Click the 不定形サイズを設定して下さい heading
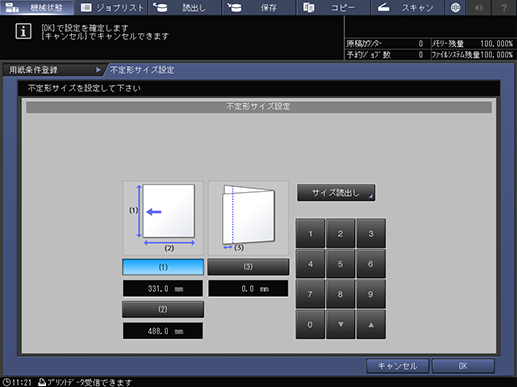Screen dimensions: 517x387 pyautogui.click(x=84, y=88)
